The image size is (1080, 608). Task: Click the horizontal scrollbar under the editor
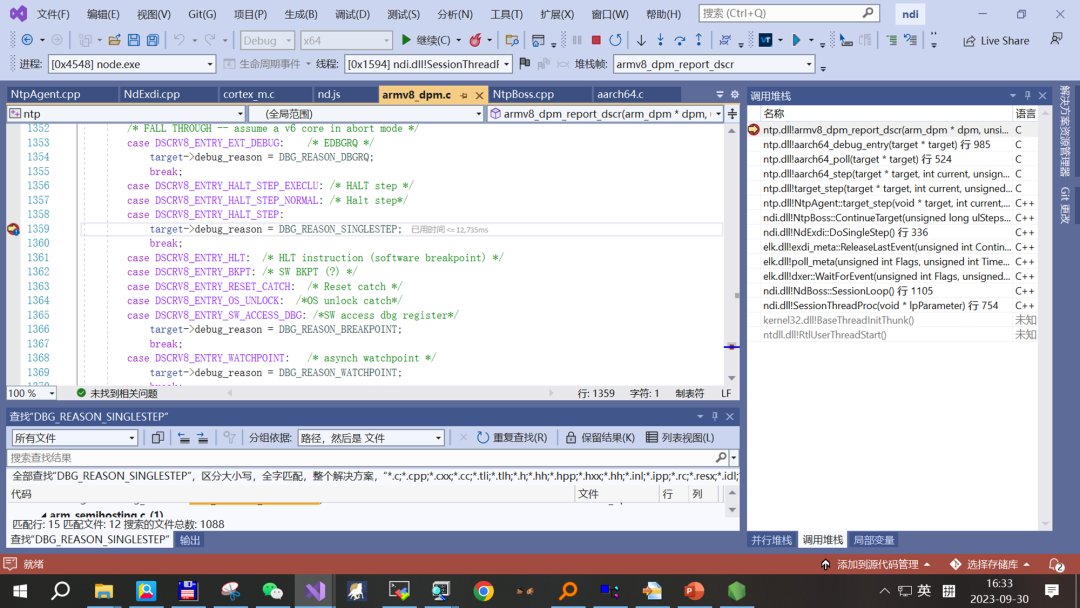click(391, 393)
